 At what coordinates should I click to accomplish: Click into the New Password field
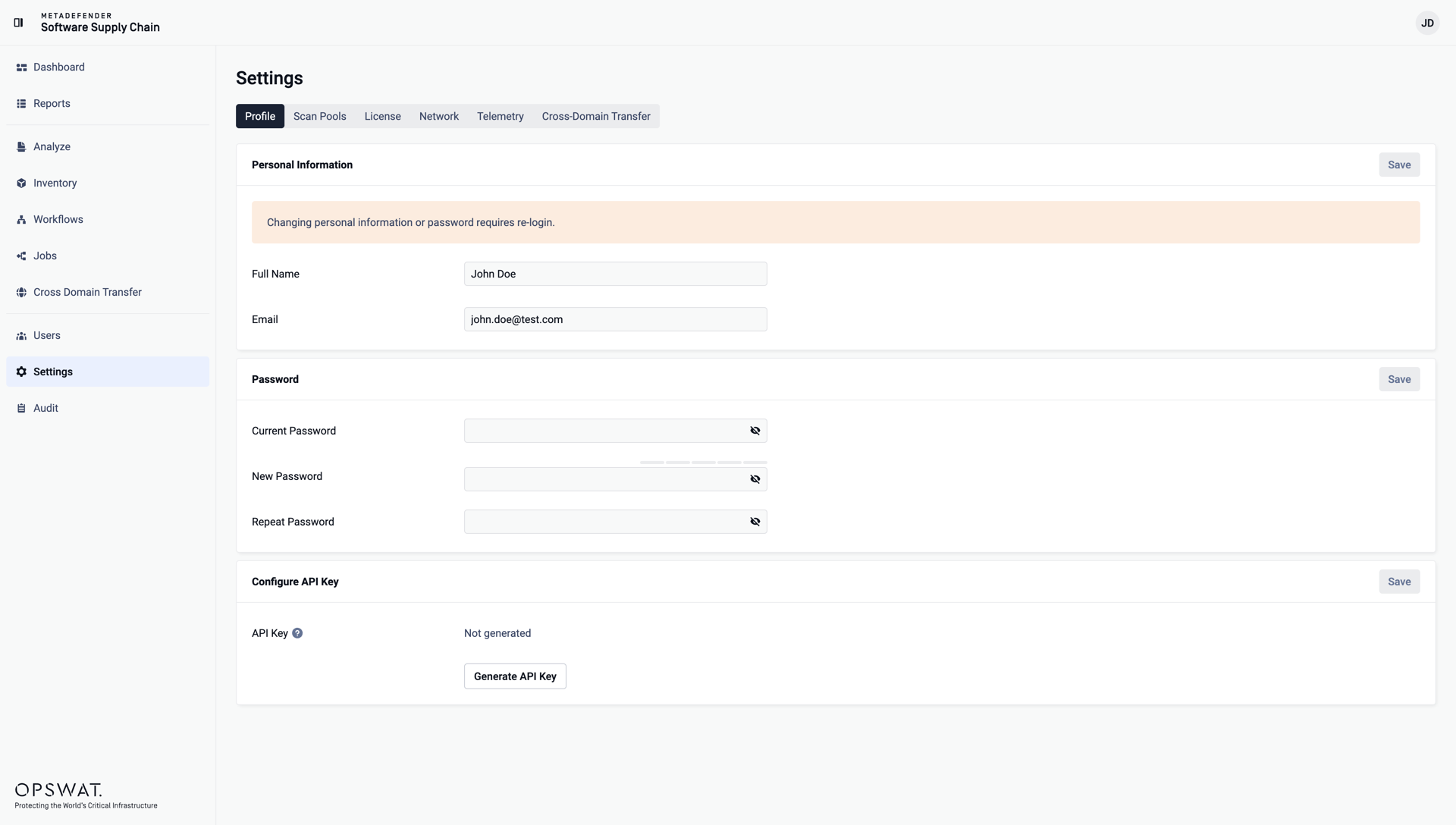pyautogui.click(x=616, y=479)
